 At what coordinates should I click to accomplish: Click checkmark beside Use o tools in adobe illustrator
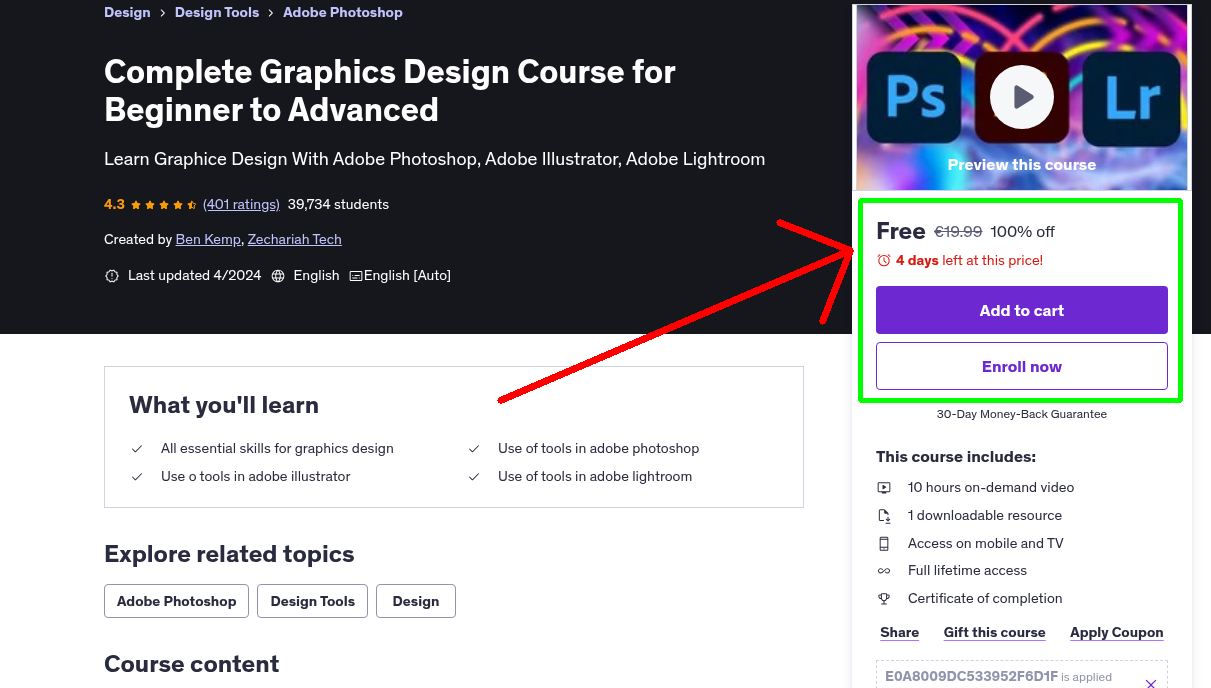[x=137, y=477]
